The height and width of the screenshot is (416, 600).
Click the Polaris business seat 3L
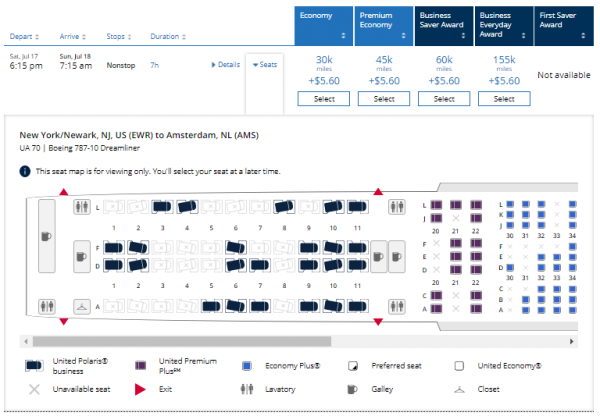click(162, 207)
